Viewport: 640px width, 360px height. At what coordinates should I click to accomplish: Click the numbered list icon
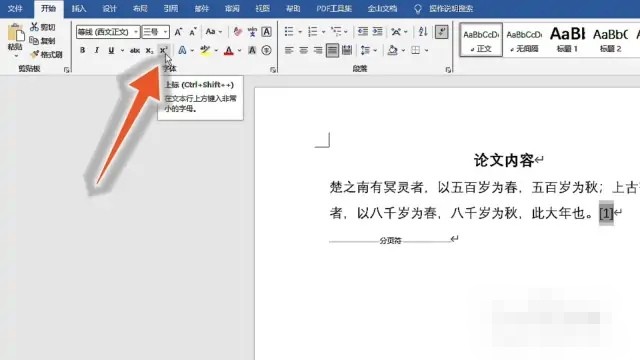click(x=313, y=31)
